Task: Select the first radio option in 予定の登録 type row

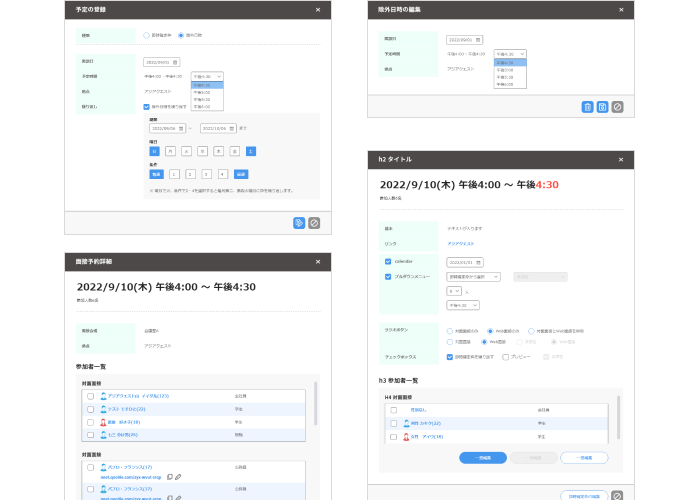Action: click(x=147, y=35)
